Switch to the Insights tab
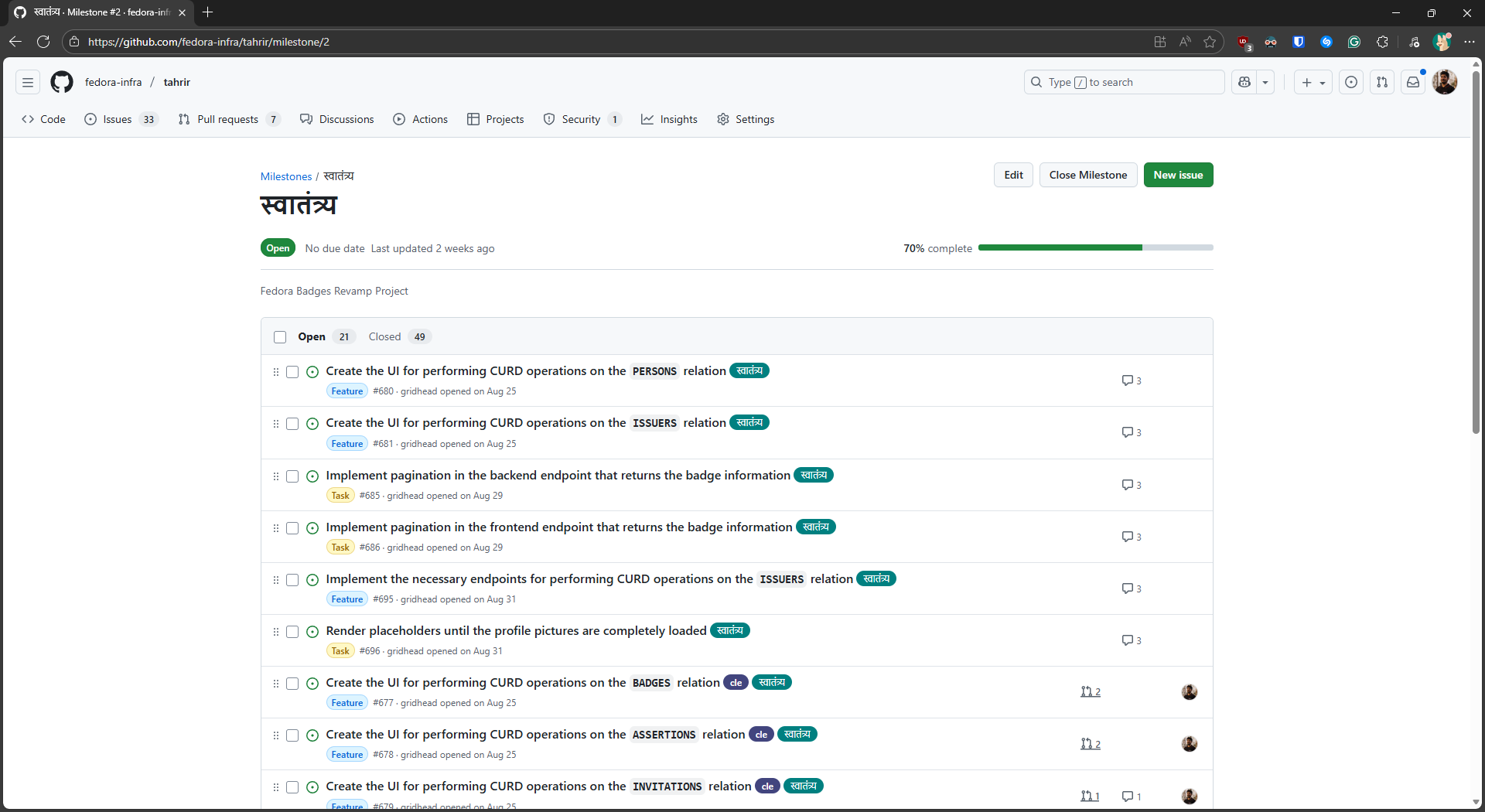The height and width of the screenshot is (812, 1485). coord(669,119)
